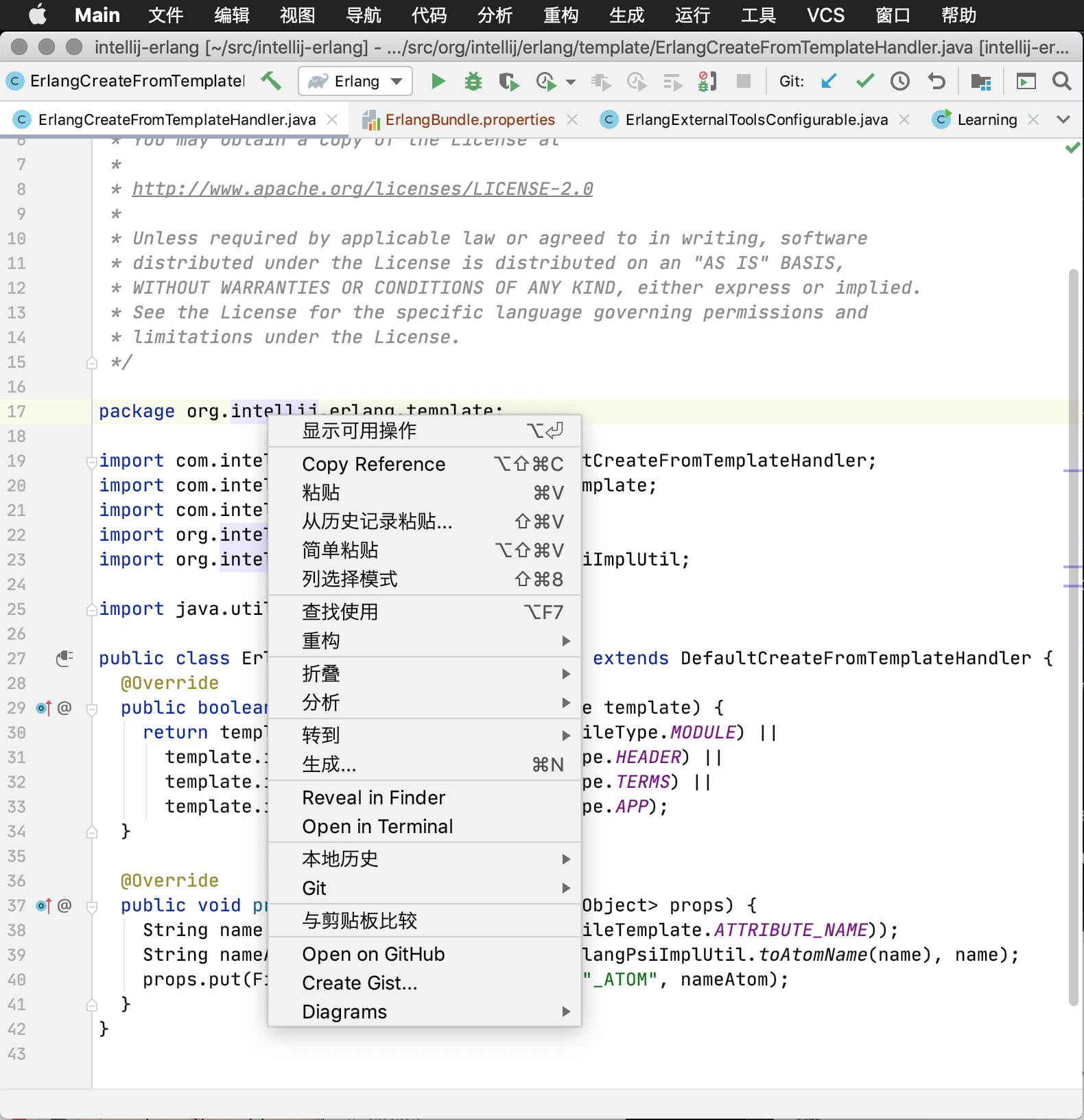Collapse the imports fold on line 19
Screen dimensions: 1084x1120
point(92,462)
